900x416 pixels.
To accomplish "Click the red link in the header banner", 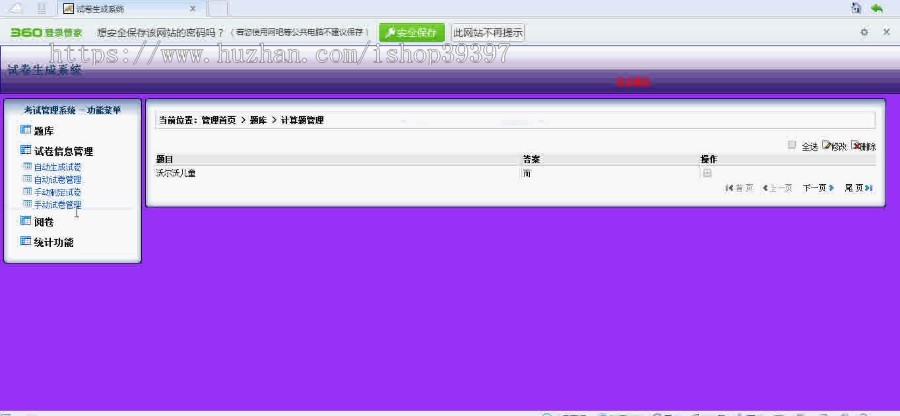I will point(633,83).
